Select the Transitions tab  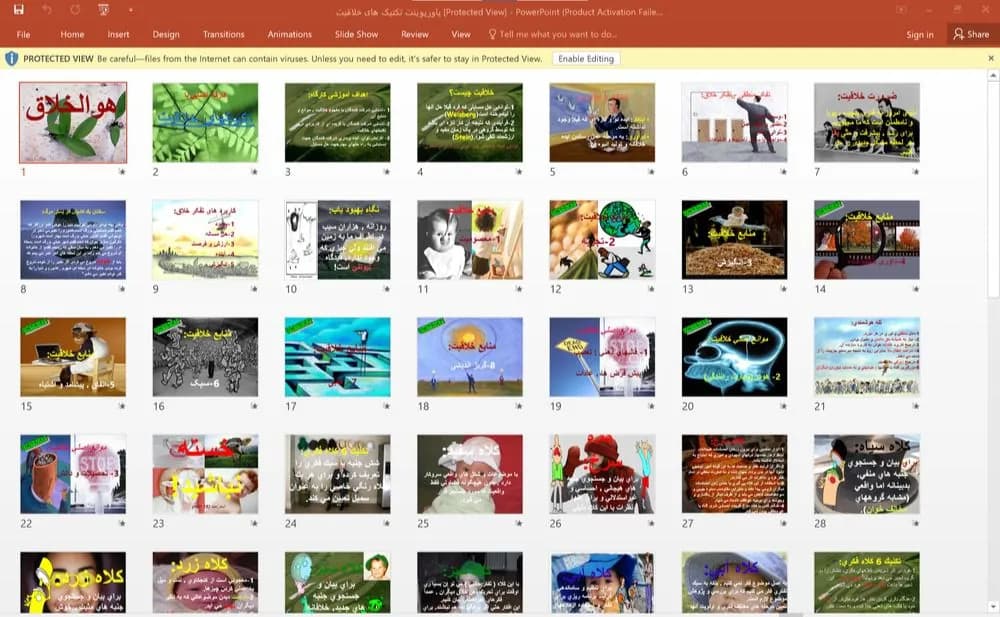tap(223, 34)
